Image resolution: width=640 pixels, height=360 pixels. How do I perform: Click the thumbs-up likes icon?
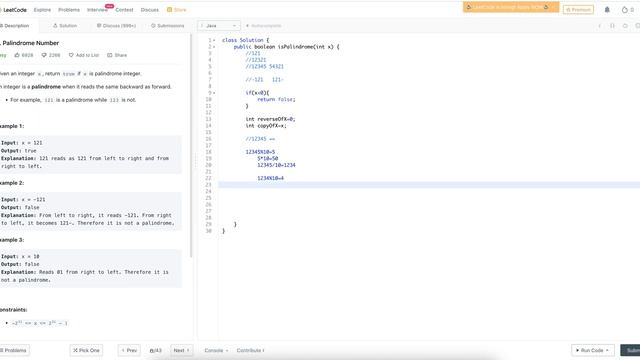(x=17, y=55)
